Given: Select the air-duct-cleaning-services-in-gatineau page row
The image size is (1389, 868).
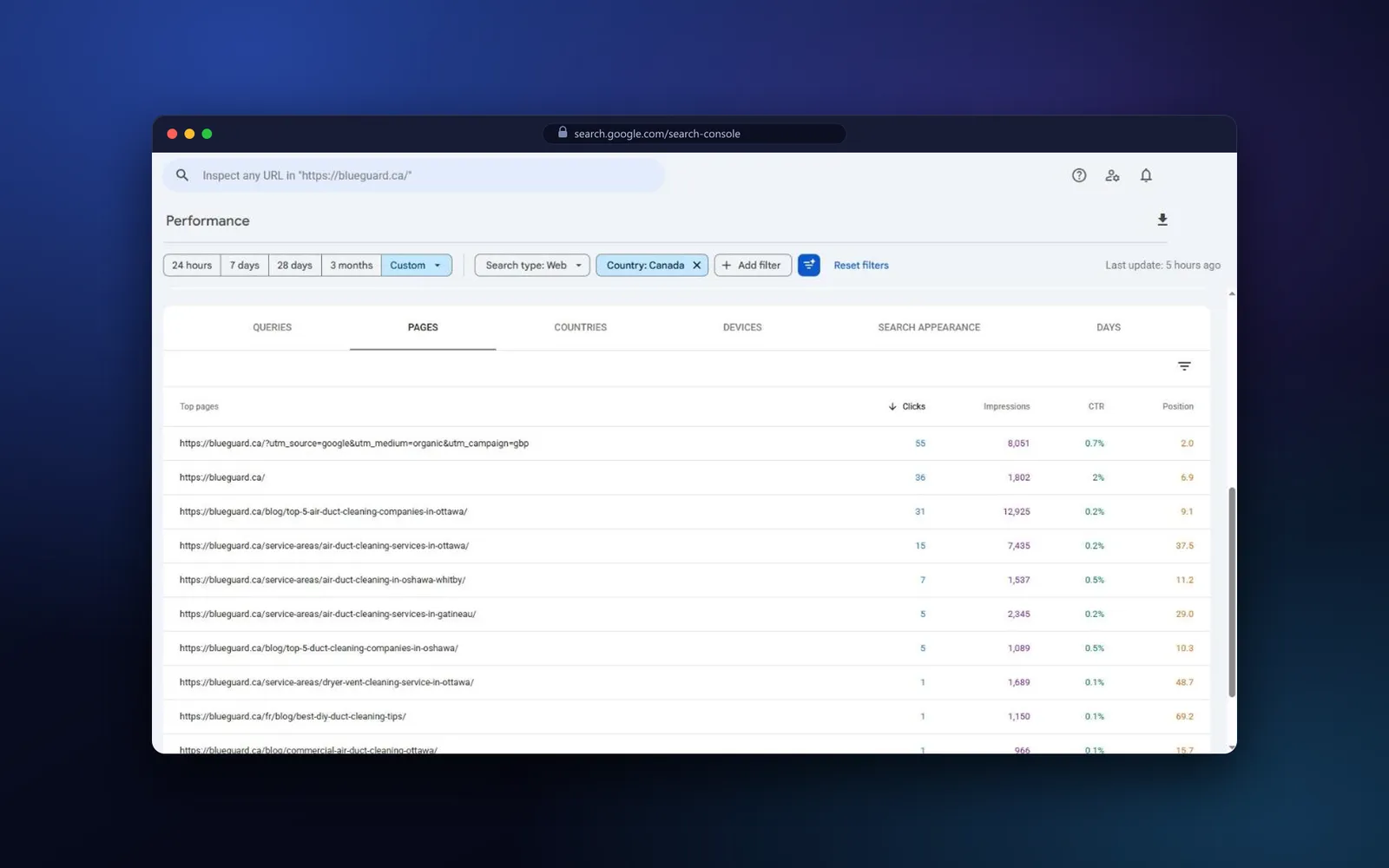Looking at the screenshot, I should [x=687, y=614].
